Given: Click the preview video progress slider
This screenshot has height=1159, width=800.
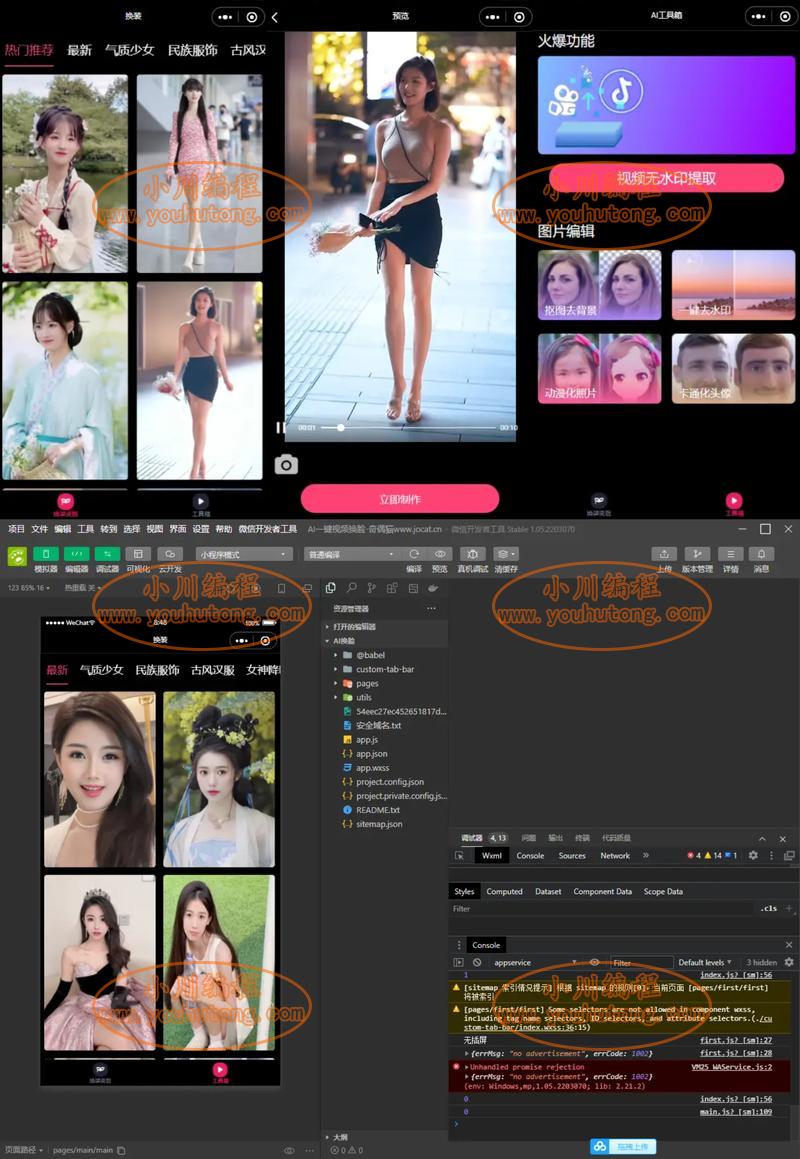Looking at the screenshot, I should point(409,427).
